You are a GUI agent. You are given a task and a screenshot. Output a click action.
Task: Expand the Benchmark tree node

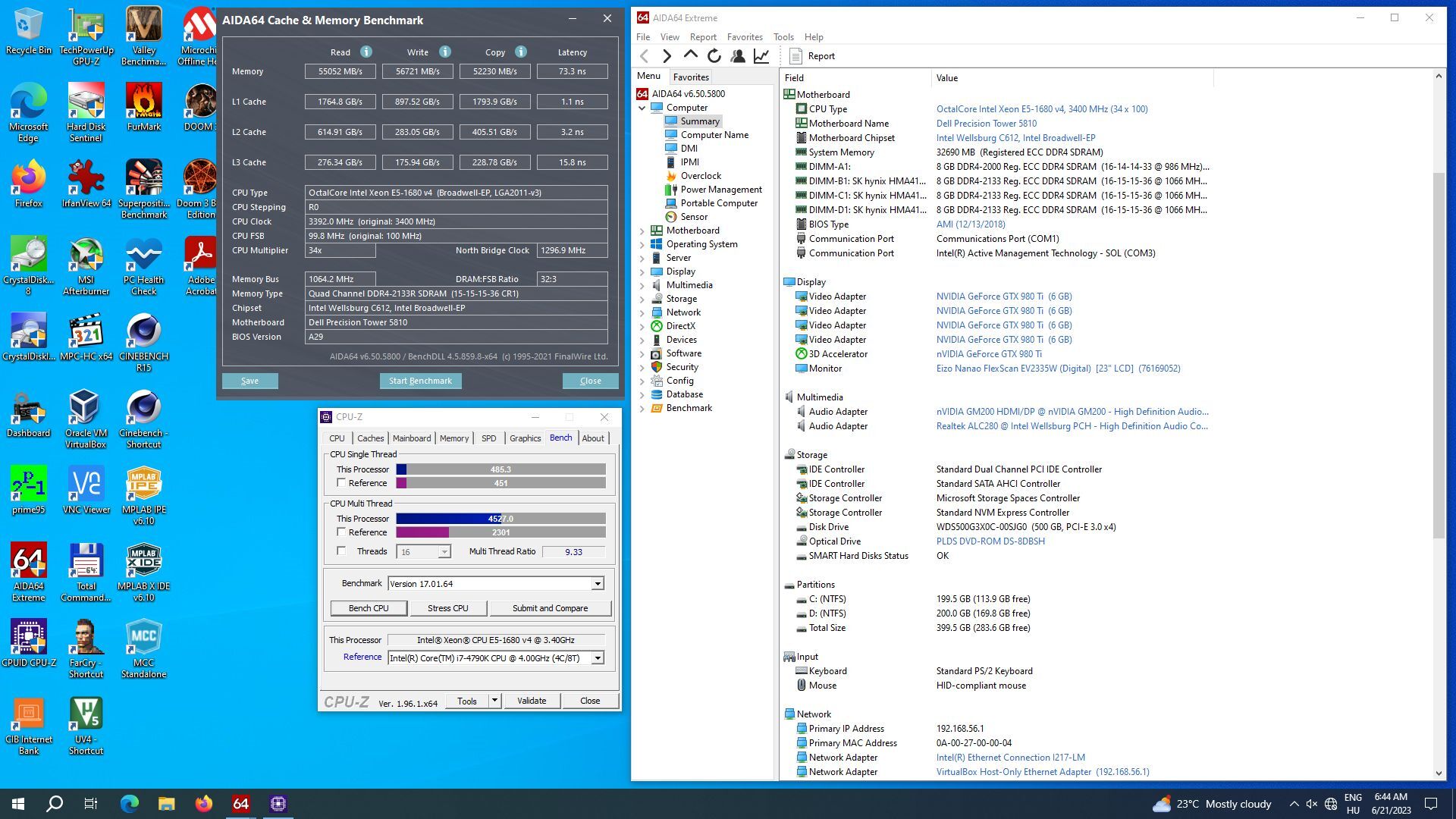click(x=642, y=408)
